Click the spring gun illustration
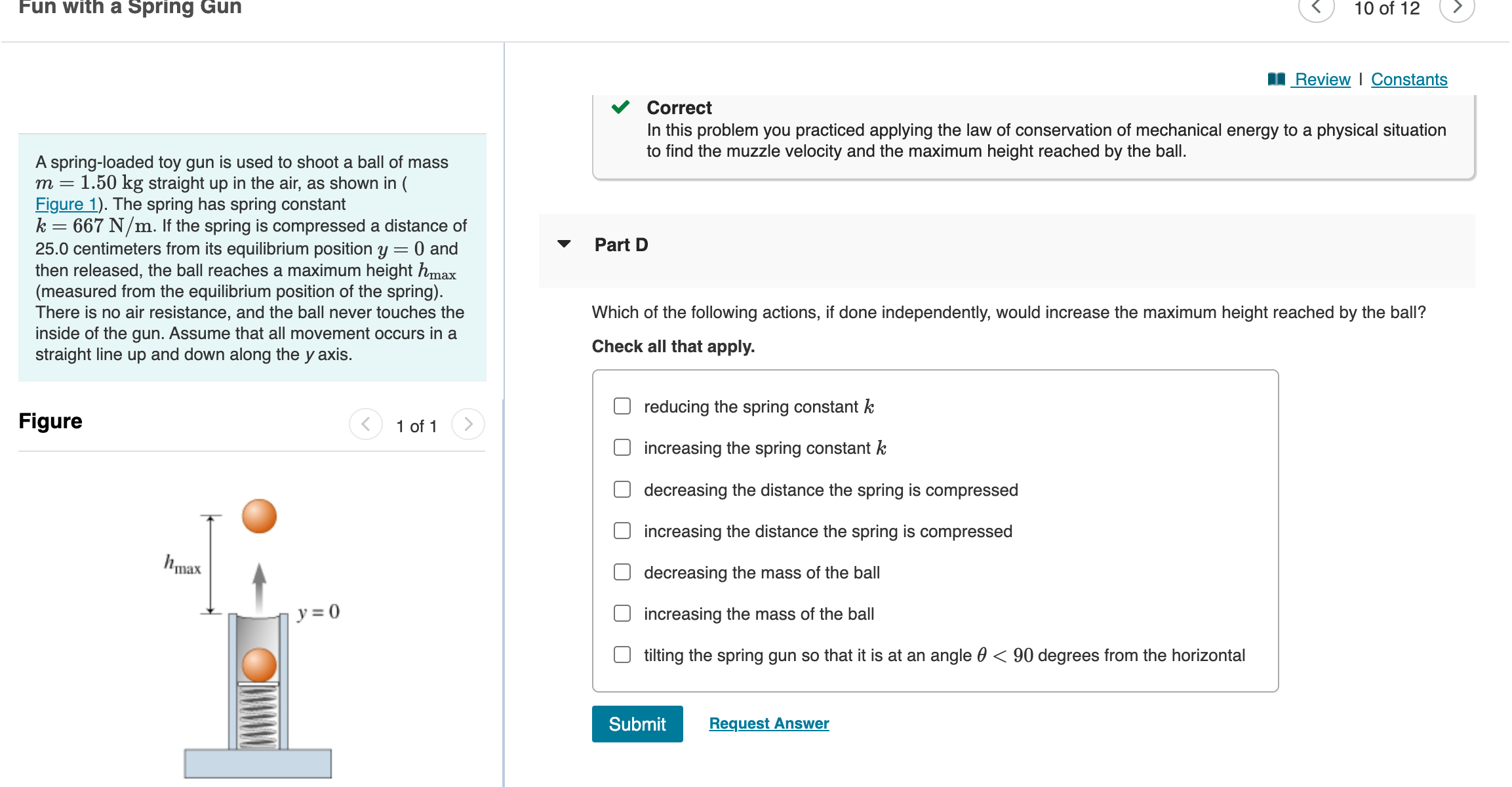The image size is (1512, 787). [258, 682]
